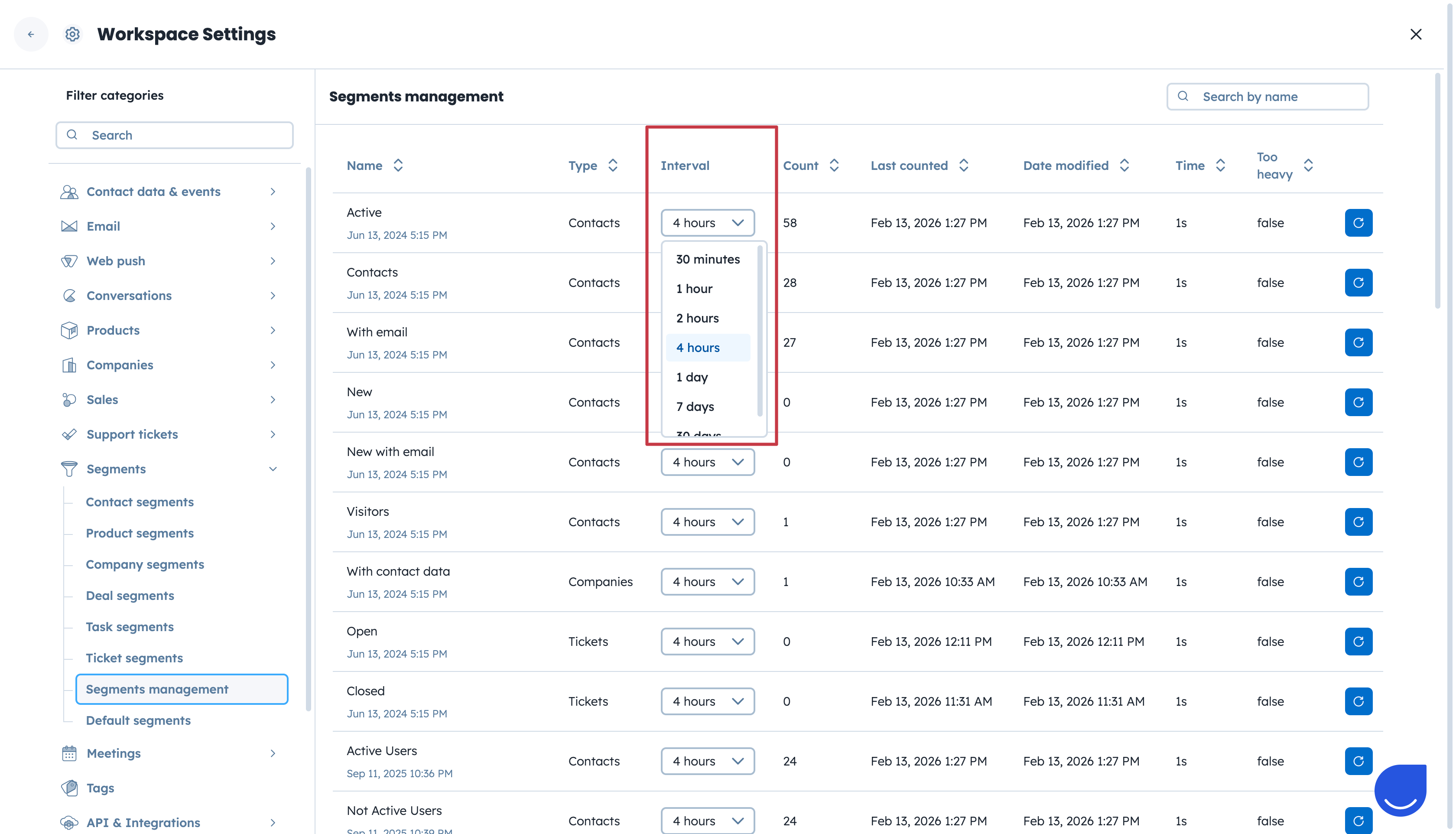The height and width of the screenshot is (834, 1456).
Task: Refresh the Closed tickets segment count
Action: (1358, 701)
